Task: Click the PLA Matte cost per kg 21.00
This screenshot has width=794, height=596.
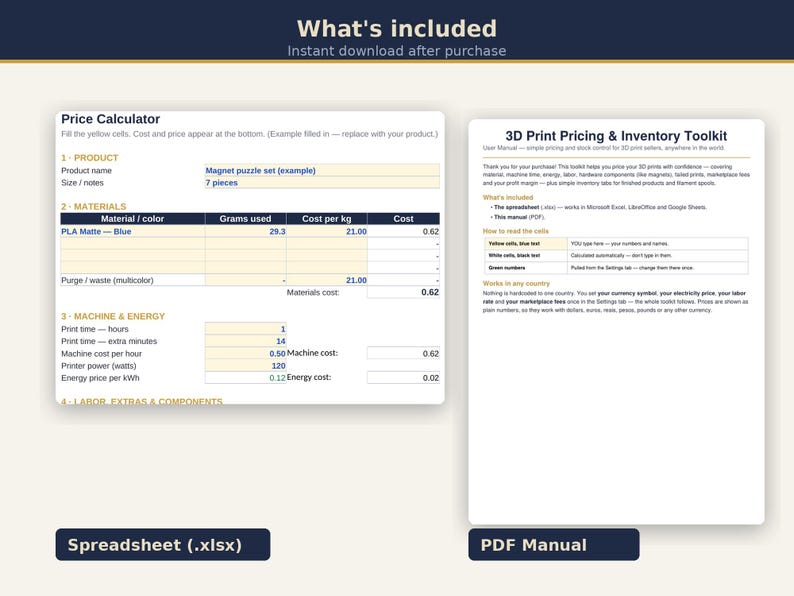Action: click(x=327, y=231)
